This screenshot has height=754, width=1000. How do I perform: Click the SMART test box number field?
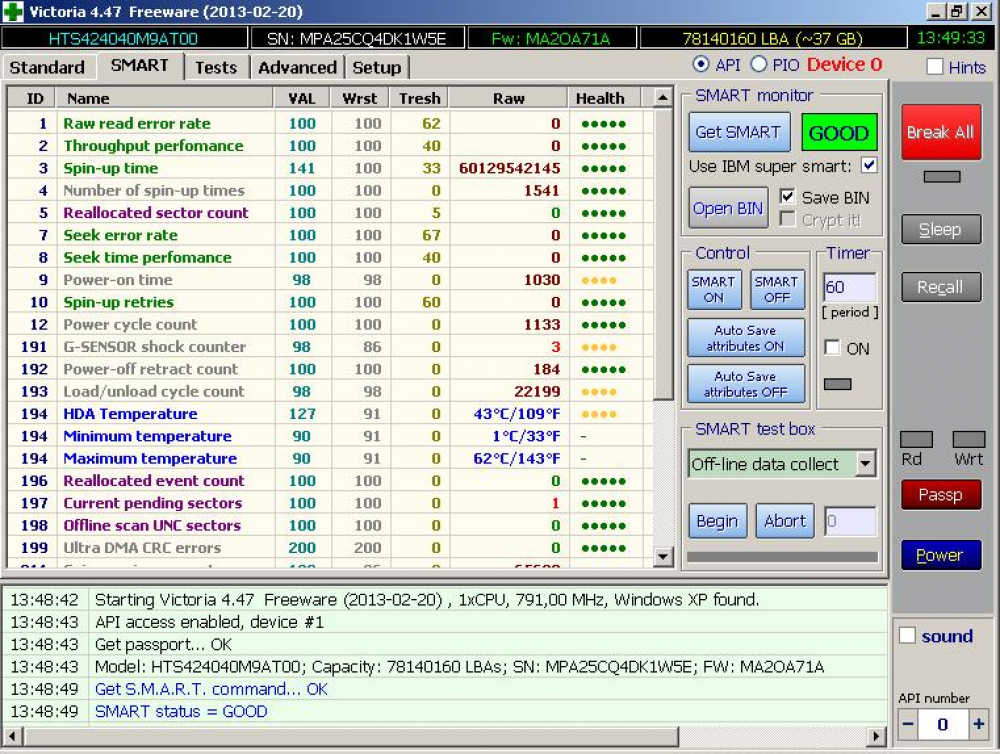[851, 521]
